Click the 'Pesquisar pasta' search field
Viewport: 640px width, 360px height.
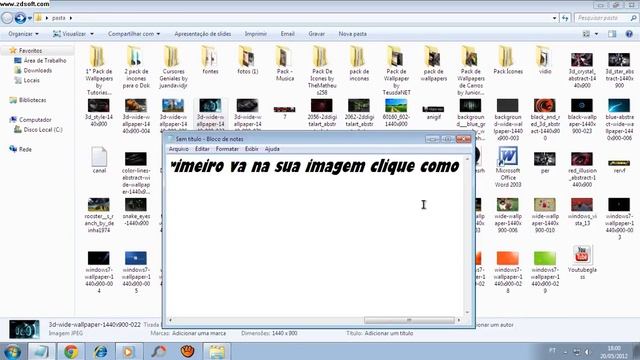605,18
